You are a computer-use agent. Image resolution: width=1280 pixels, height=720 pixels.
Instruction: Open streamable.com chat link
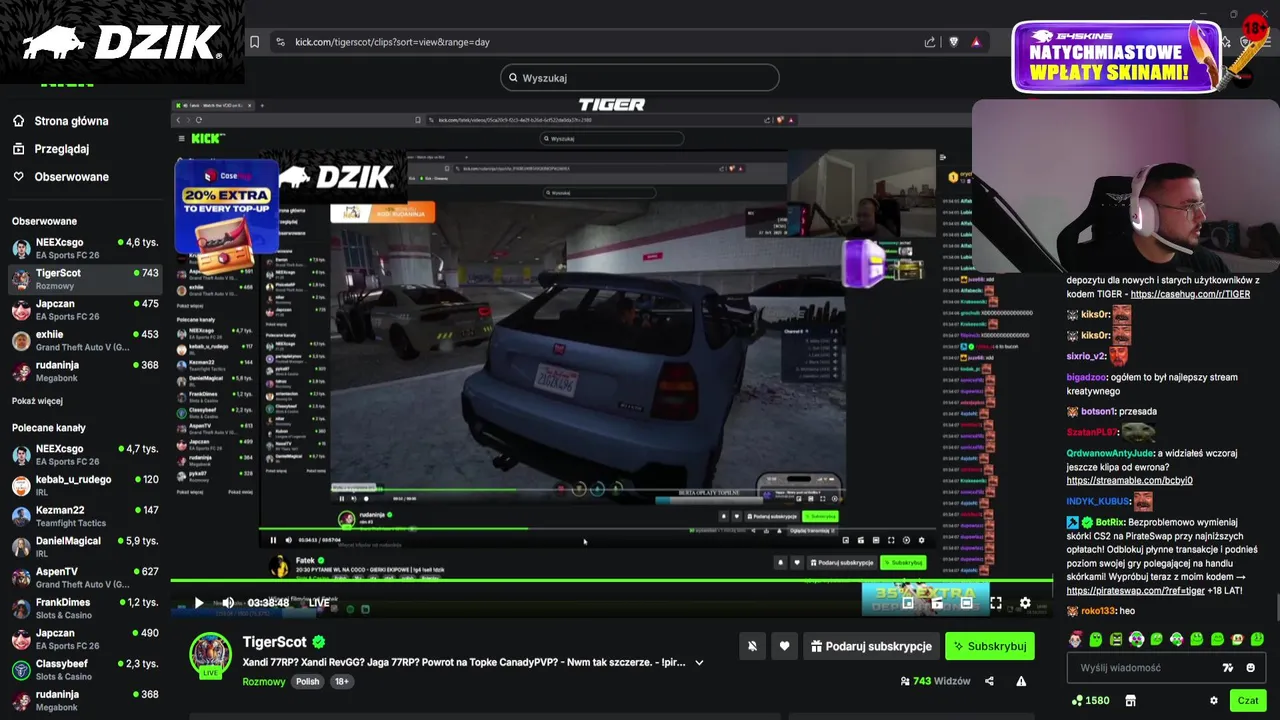pos(1129,481)
